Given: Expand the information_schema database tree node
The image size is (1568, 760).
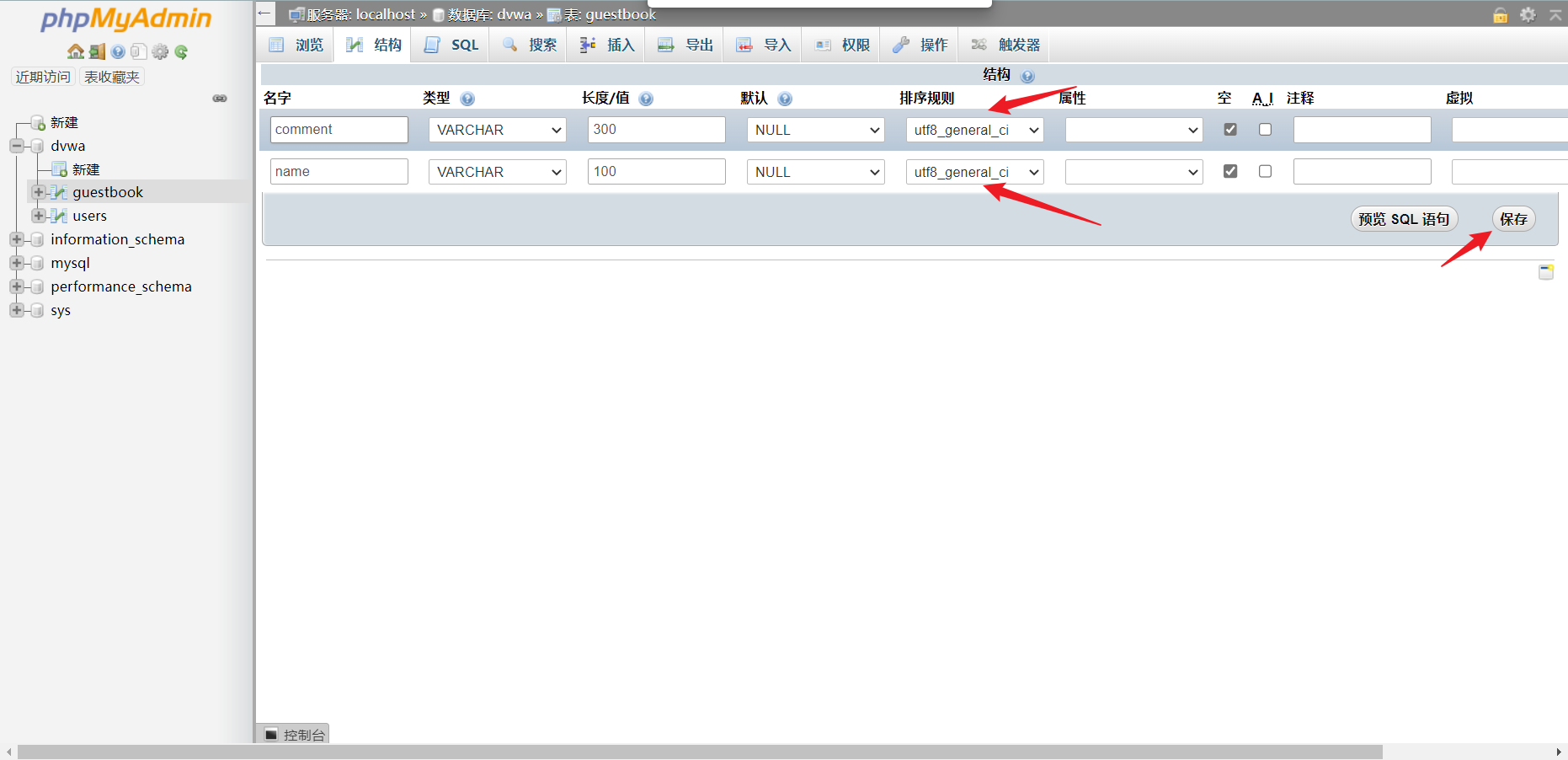Looking at the screenshot, I should (16, 239).
